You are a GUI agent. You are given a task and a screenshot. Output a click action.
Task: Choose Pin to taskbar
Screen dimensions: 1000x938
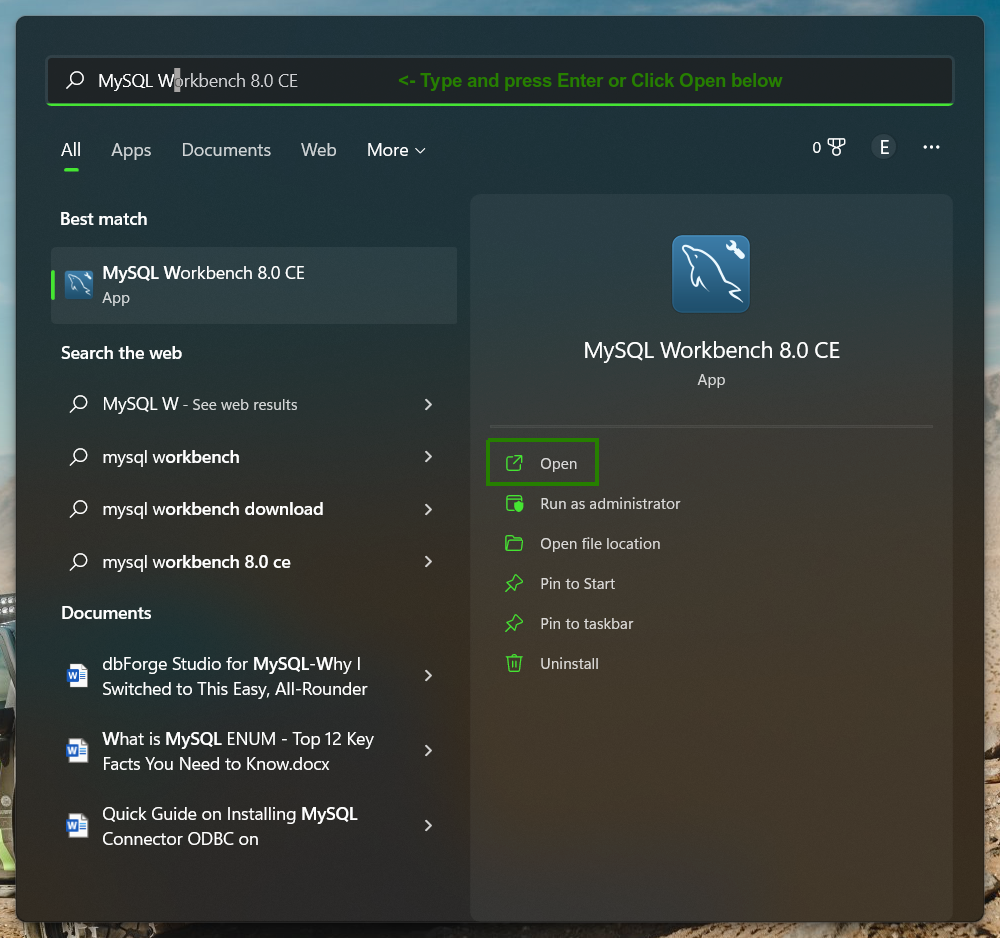(x=587, y=624)
